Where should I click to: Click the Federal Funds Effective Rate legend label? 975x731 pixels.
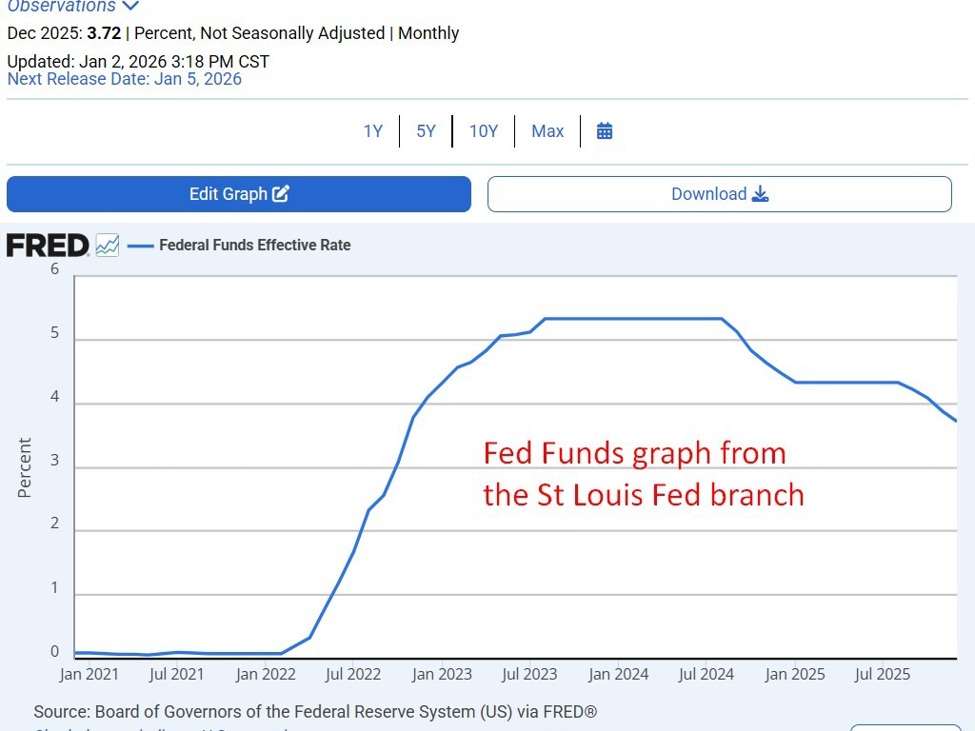tap(255, 245)
